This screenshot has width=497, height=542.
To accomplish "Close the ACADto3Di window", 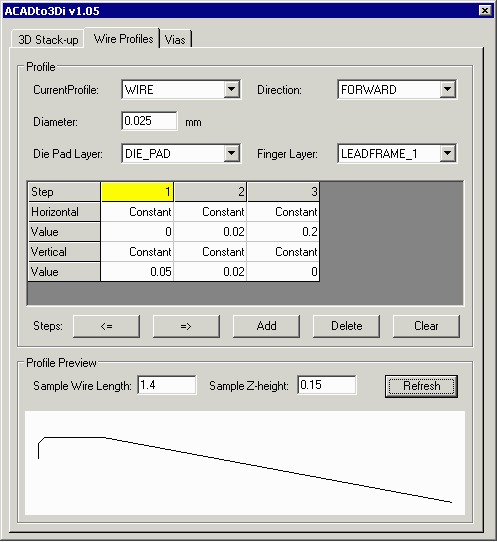I will click(485, 11).
